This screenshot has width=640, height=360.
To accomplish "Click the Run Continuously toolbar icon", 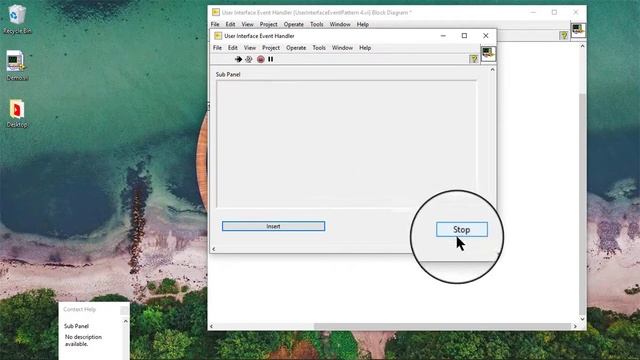I will click(249, 59).
